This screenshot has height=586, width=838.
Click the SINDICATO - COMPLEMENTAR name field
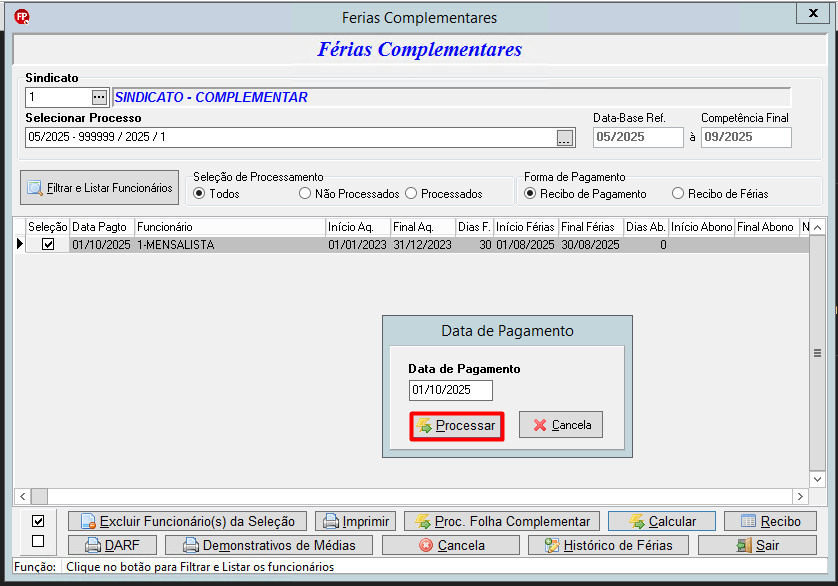452,97
